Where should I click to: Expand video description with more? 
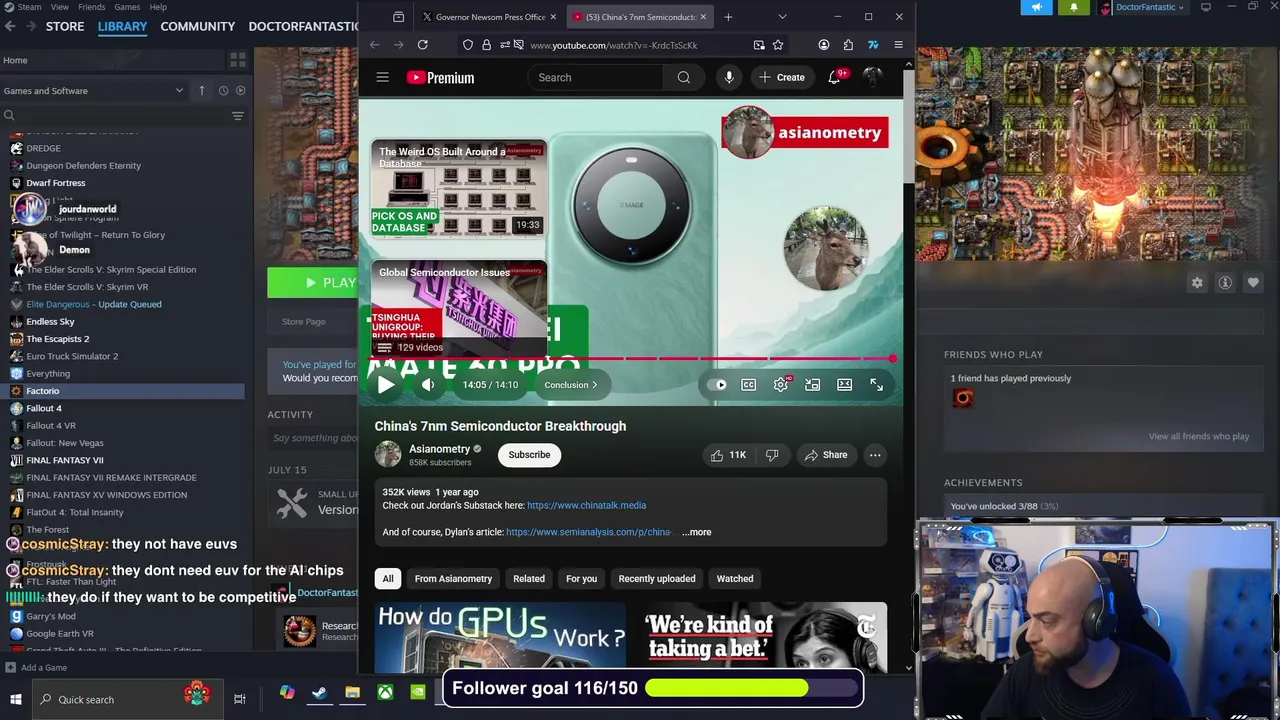(697, 532)
